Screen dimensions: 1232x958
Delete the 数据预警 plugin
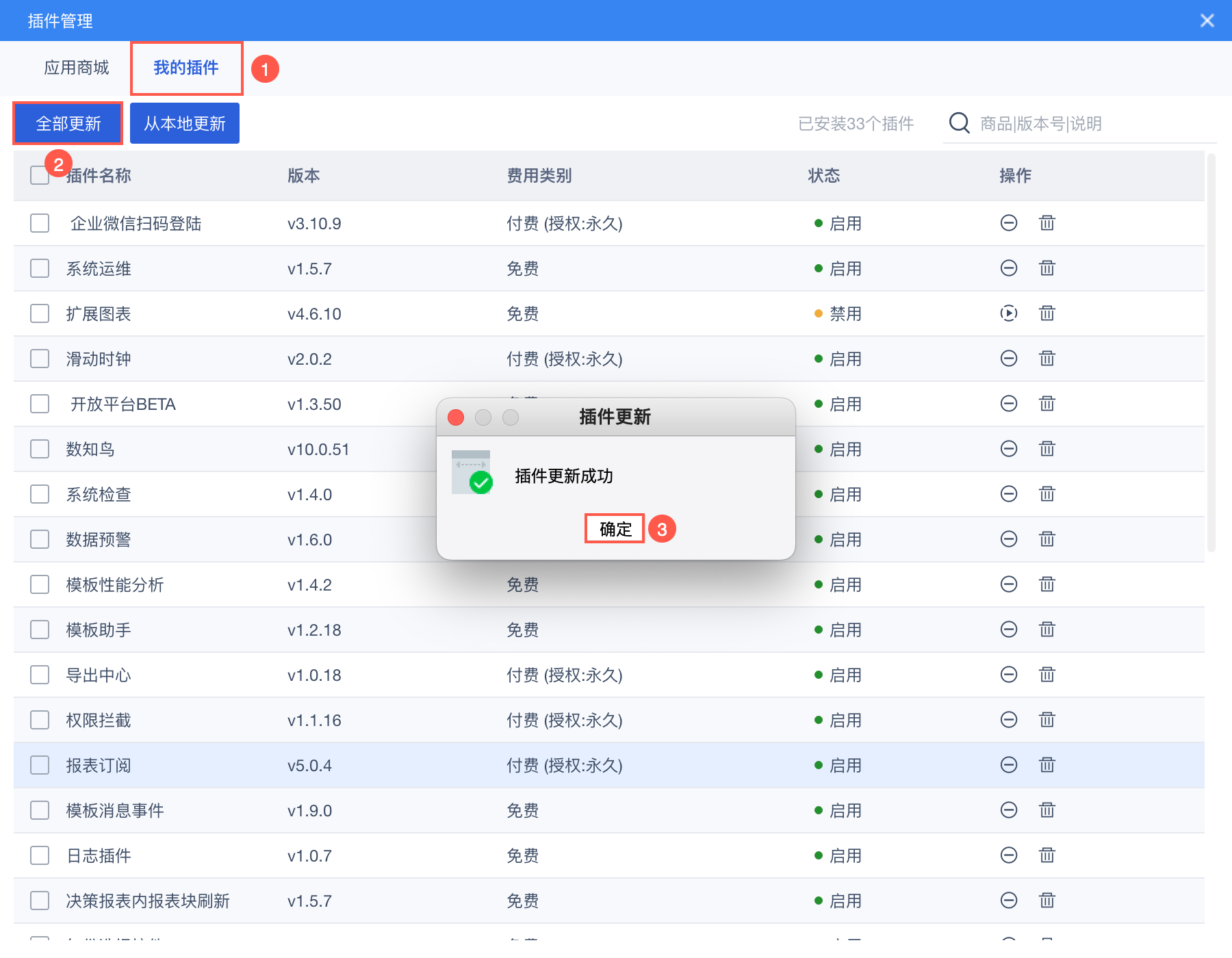pyautogui.click(x=1047, y=539)
